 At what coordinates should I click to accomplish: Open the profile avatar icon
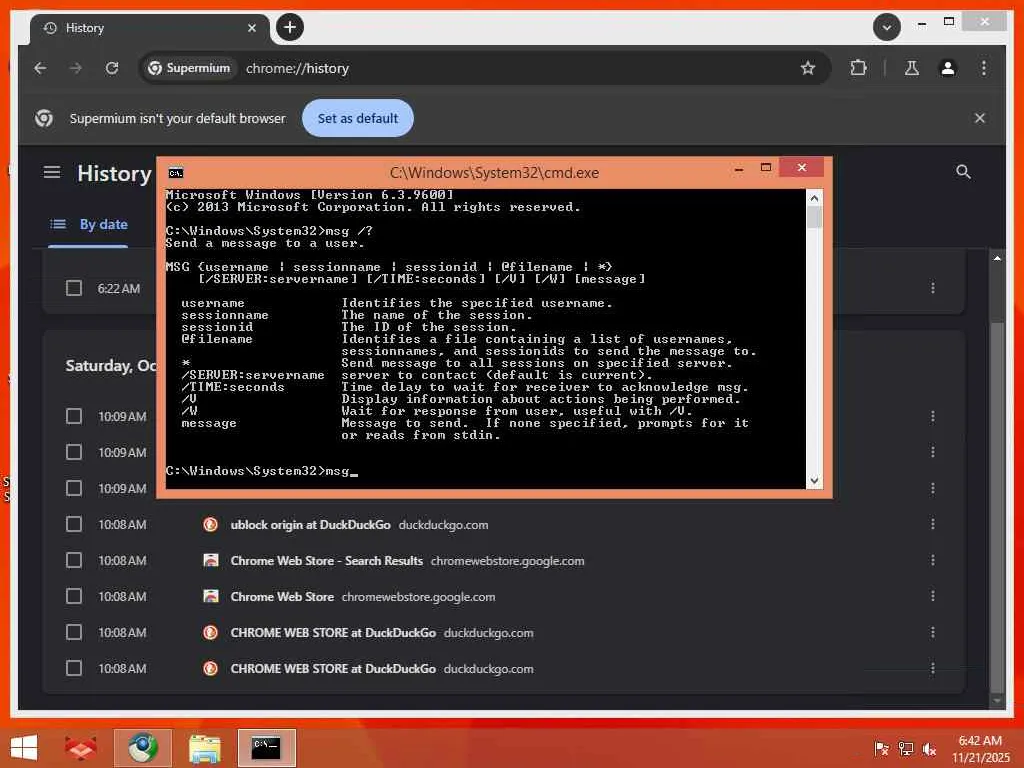[x=948, y=68]
